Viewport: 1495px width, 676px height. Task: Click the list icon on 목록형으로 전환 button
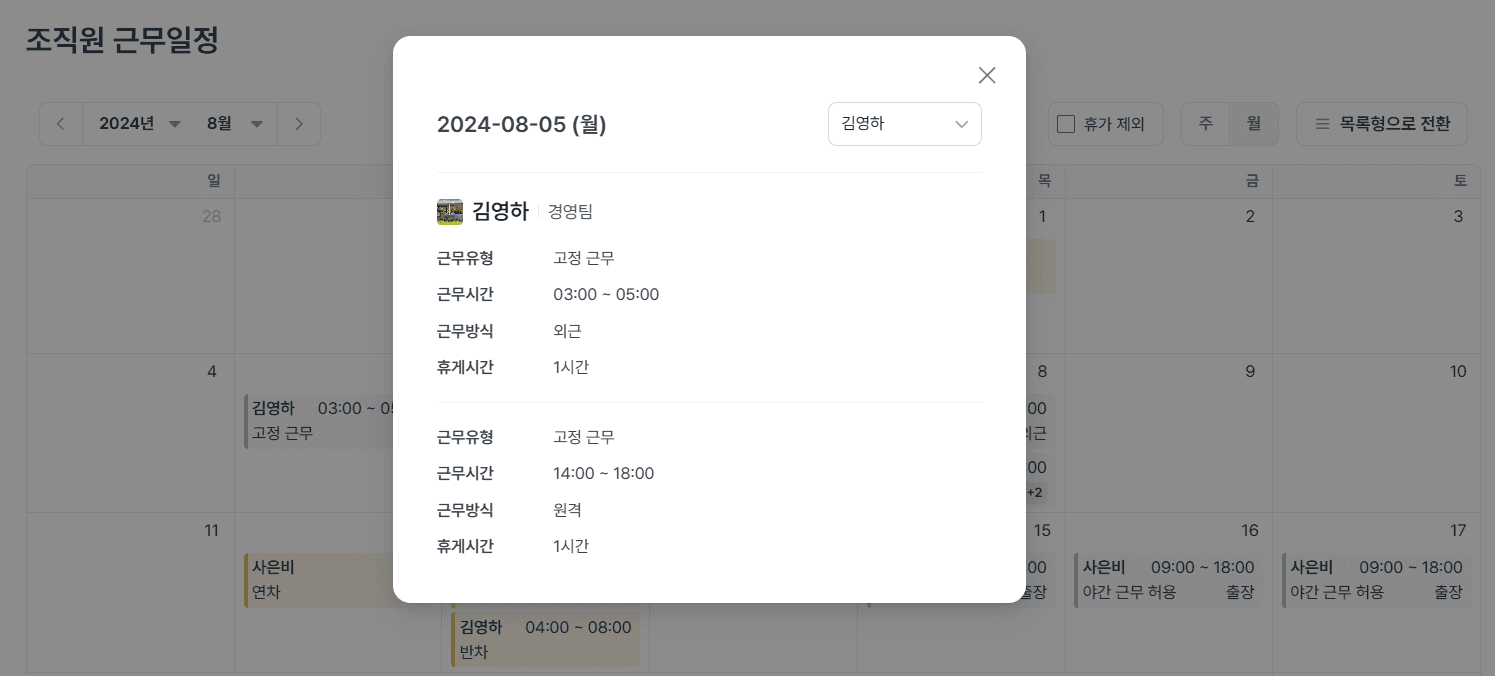pyautogui.click(x=1322, y=123)
